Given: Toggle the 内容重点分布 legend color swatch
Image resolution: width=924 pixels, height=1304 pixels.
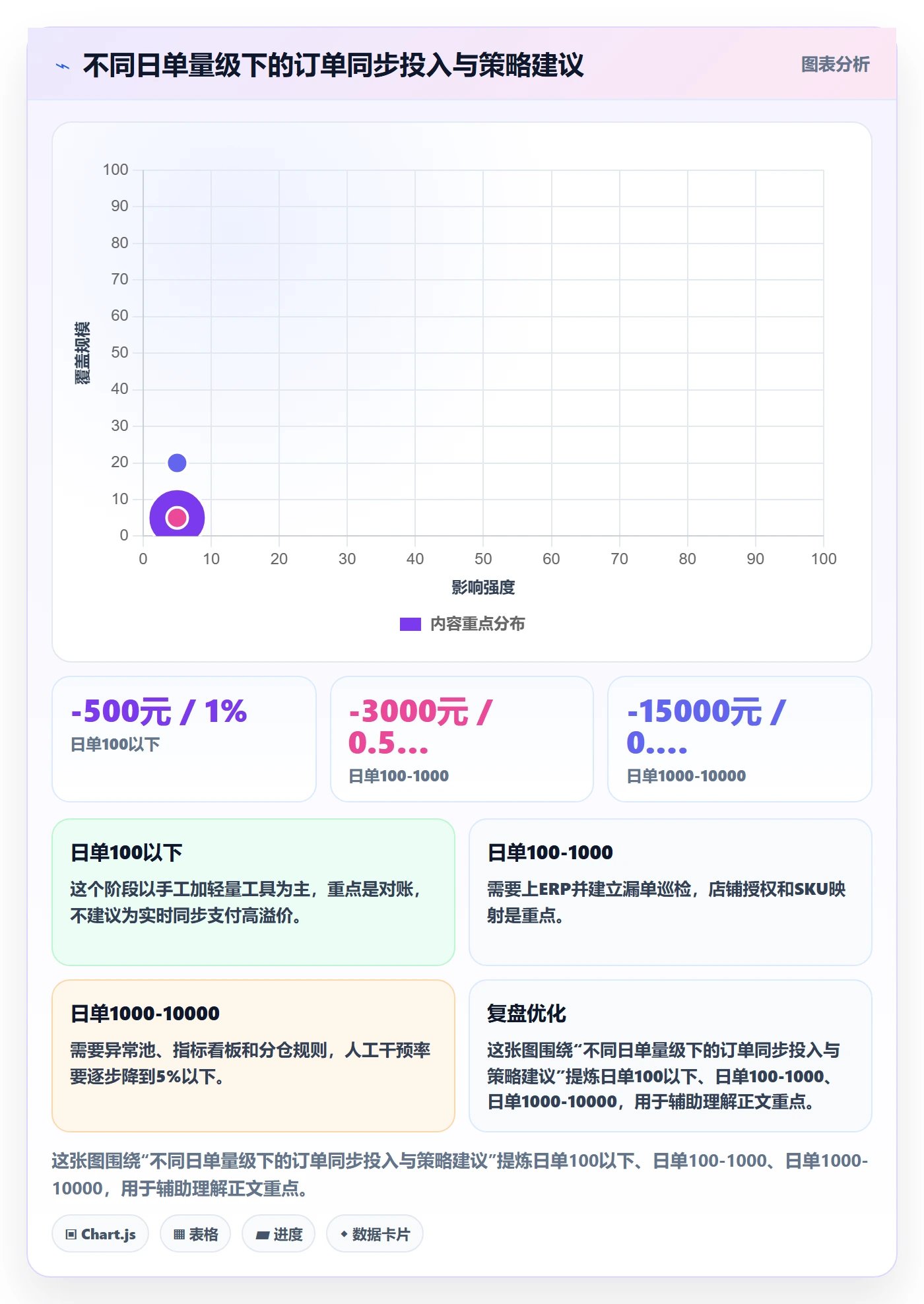Looking at the screenshot, I should pos(410,624).
